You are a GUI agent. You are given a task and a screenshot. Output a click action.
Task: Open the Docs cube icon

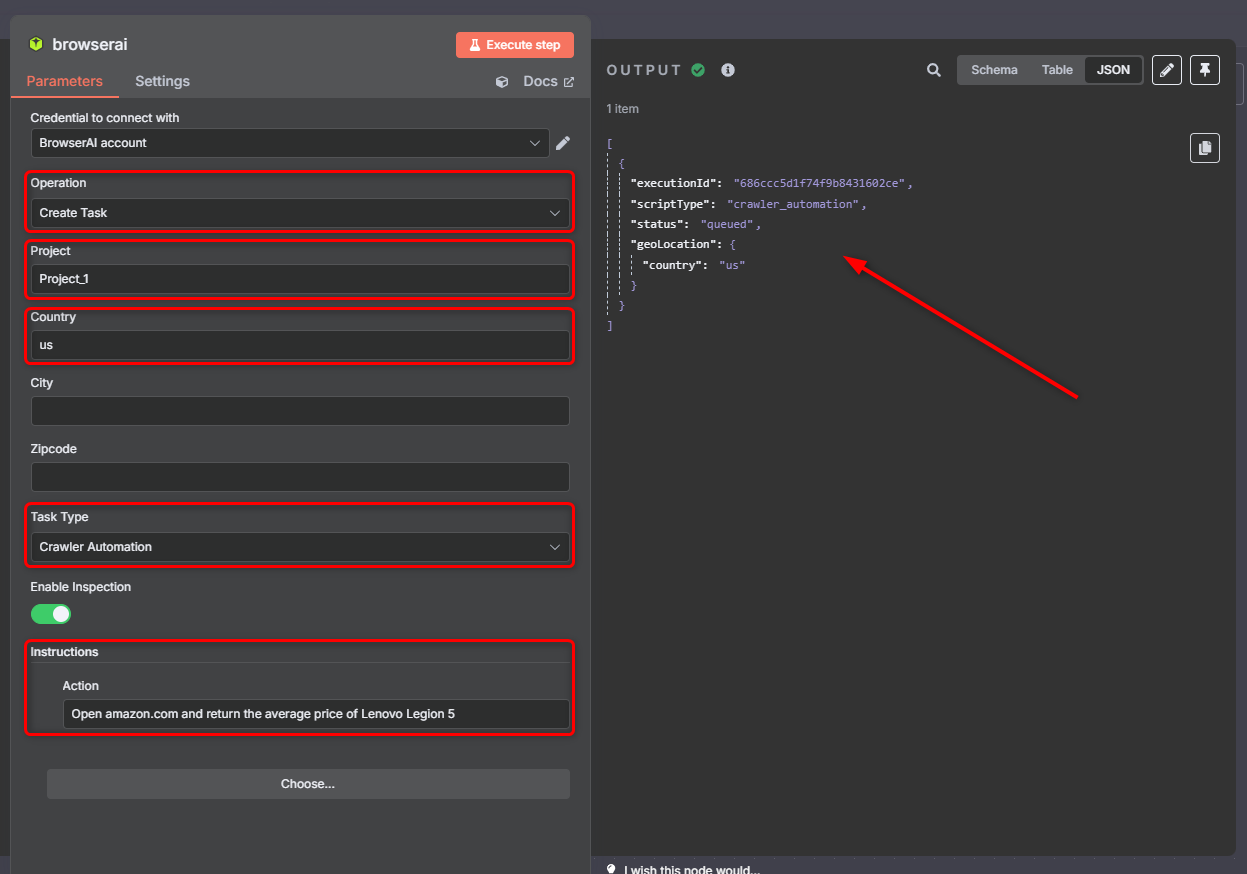(x=502, y=82)
